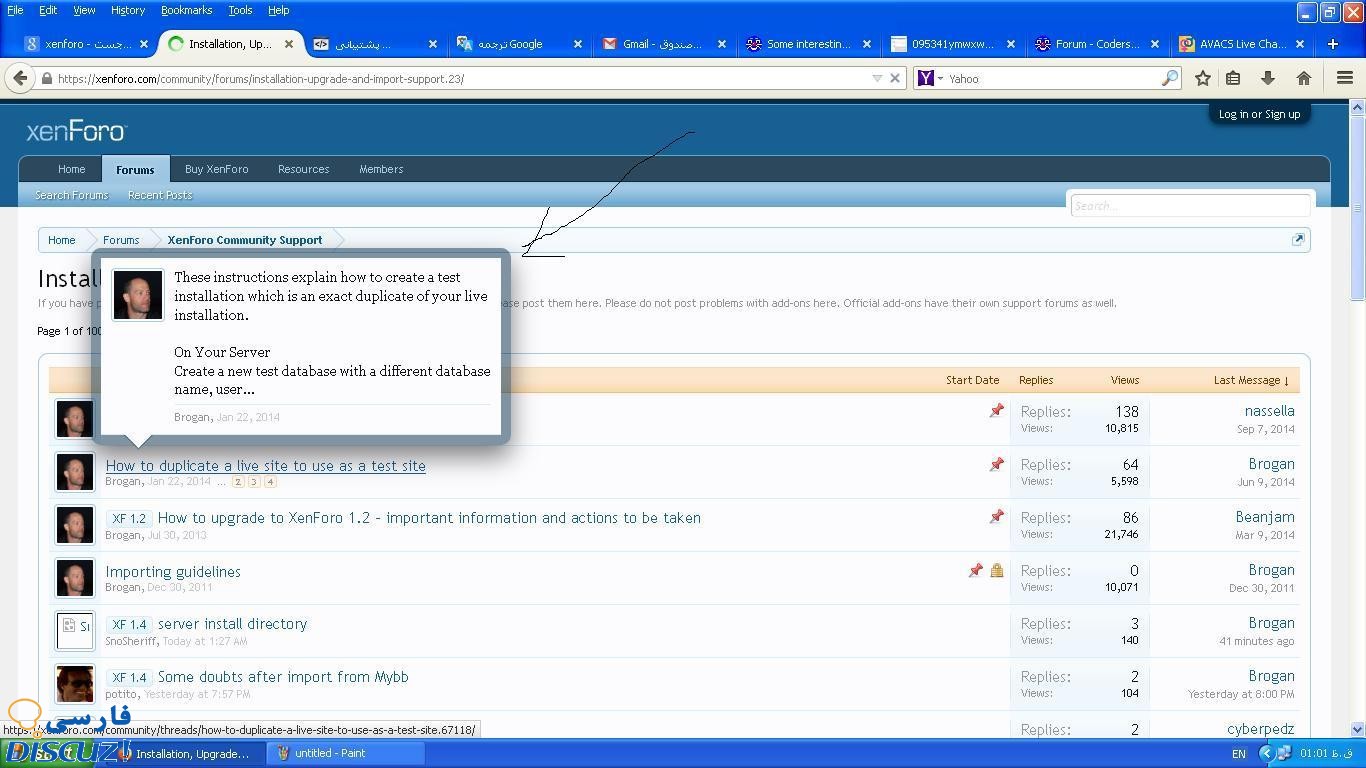Sort threads by Last Message column
This screenshot has height=768, width=1366.
(x=1250, y=380)
